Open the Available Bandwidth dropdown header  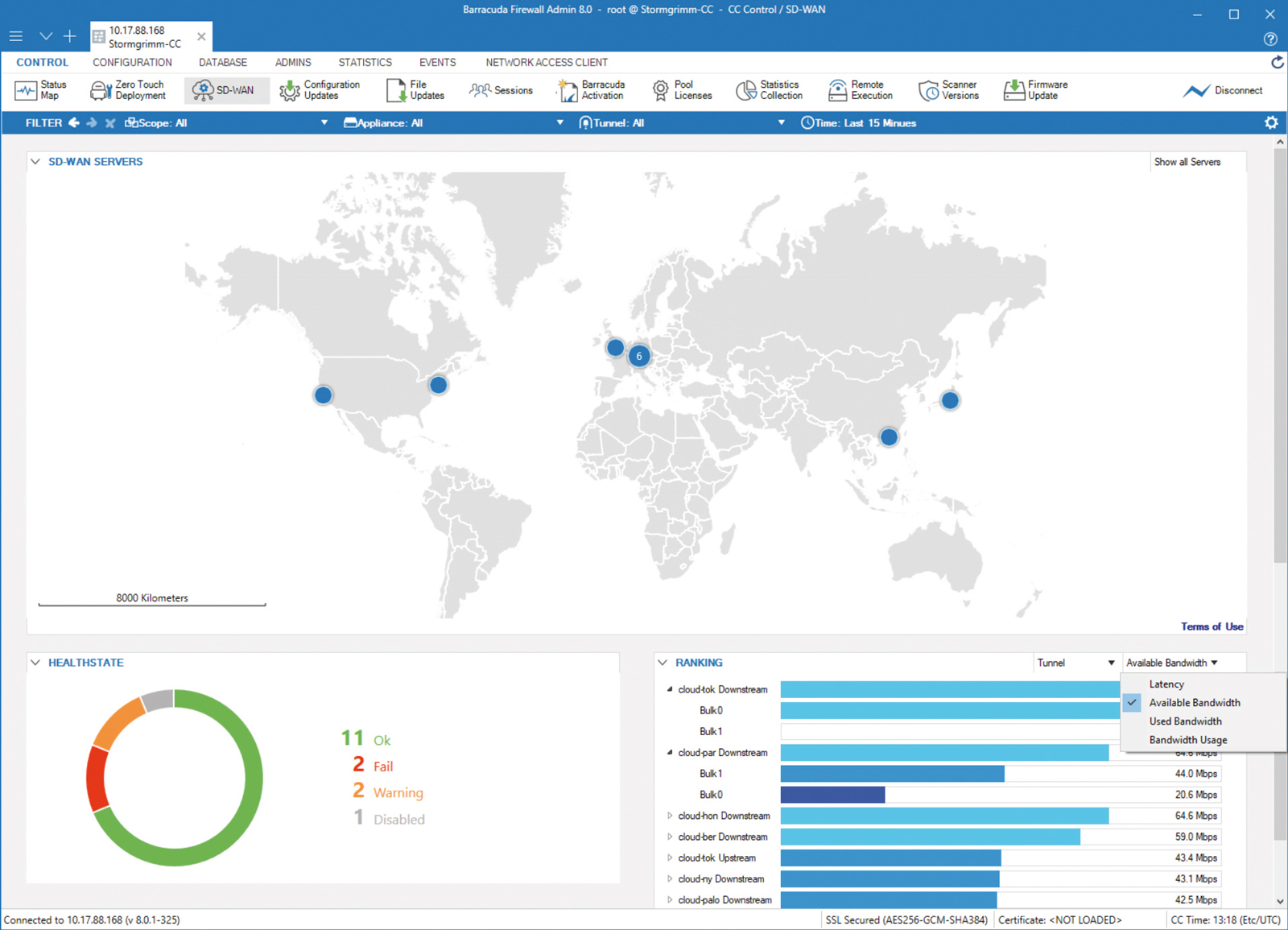point(1172,663)
